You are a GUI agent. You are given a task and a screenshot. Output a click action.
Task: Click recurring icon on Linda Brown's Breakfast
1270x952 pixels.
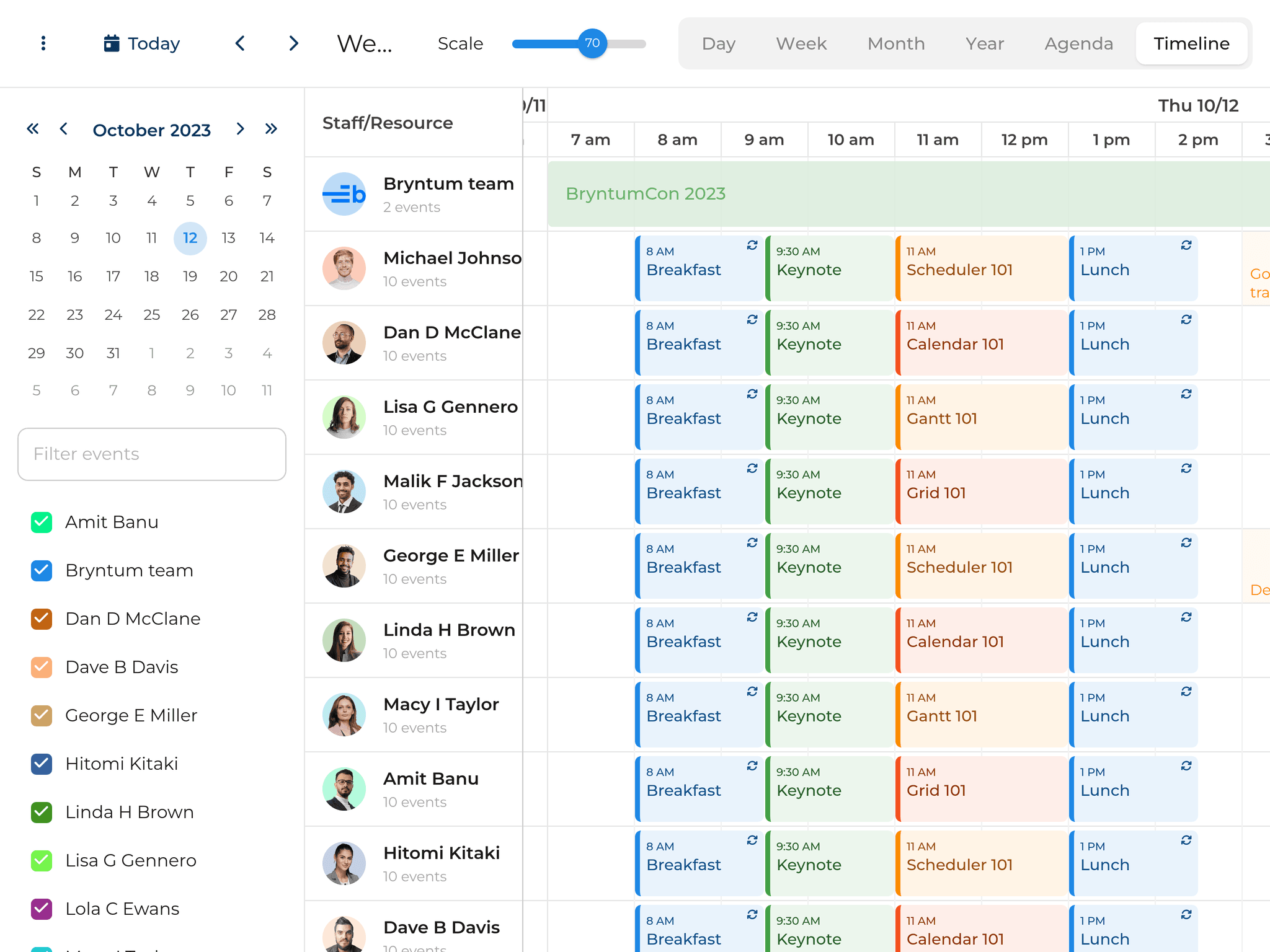752,617
